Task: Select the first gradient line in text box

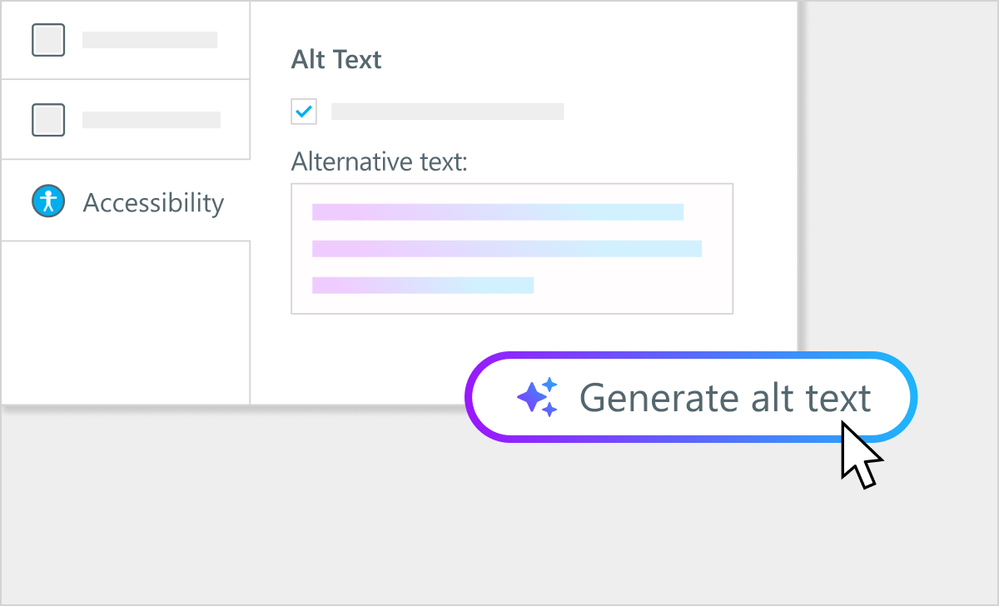Action: pos(497,212)
